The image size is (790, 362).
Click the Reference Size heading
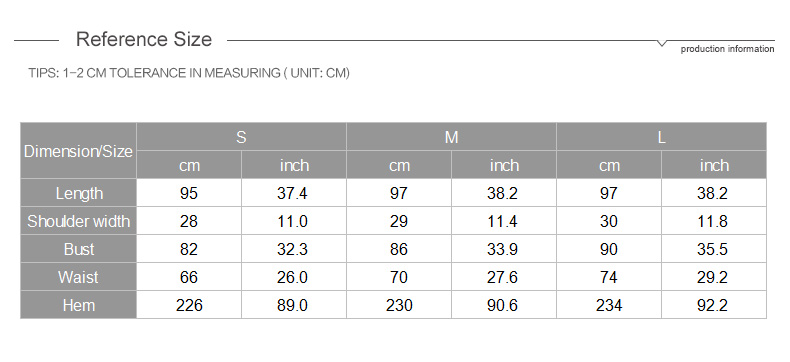144,39
